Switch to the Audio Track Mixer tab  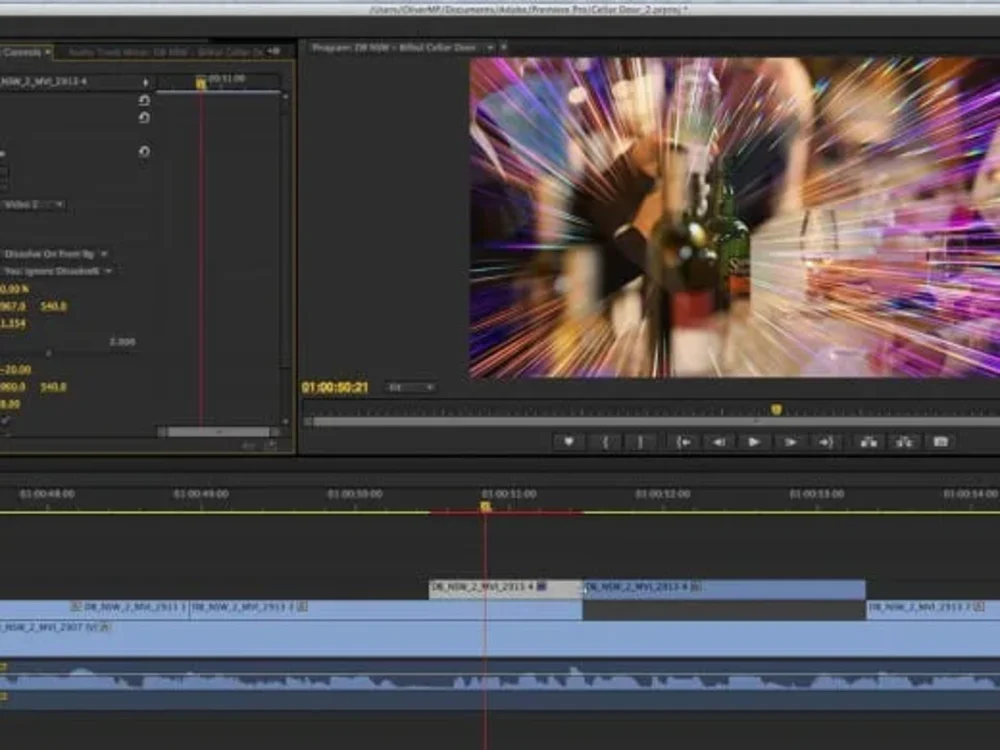(x=165, y=52)
